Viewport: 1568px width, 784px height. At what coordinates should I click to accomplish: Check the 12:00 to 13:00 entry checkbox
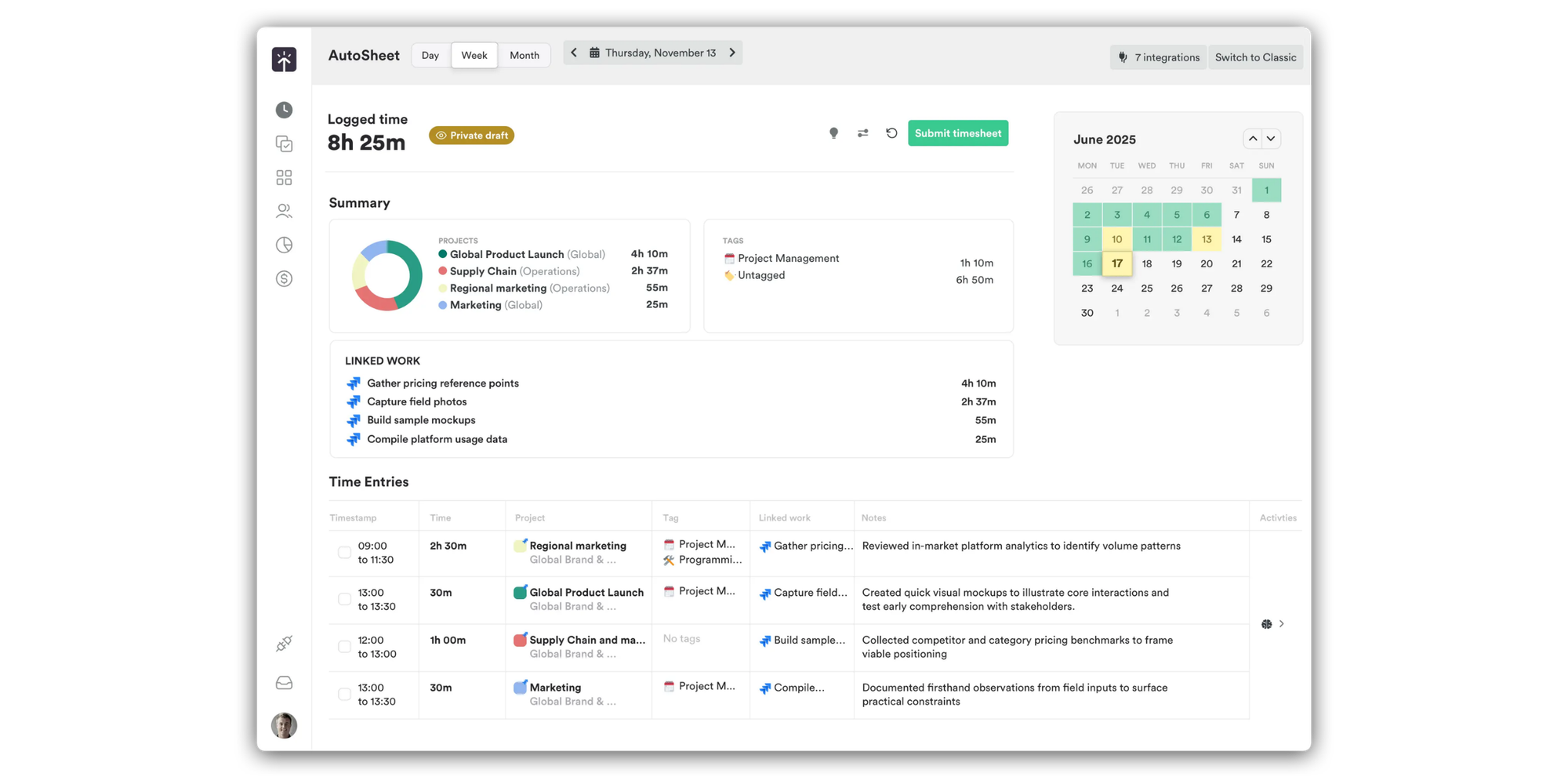344,647
